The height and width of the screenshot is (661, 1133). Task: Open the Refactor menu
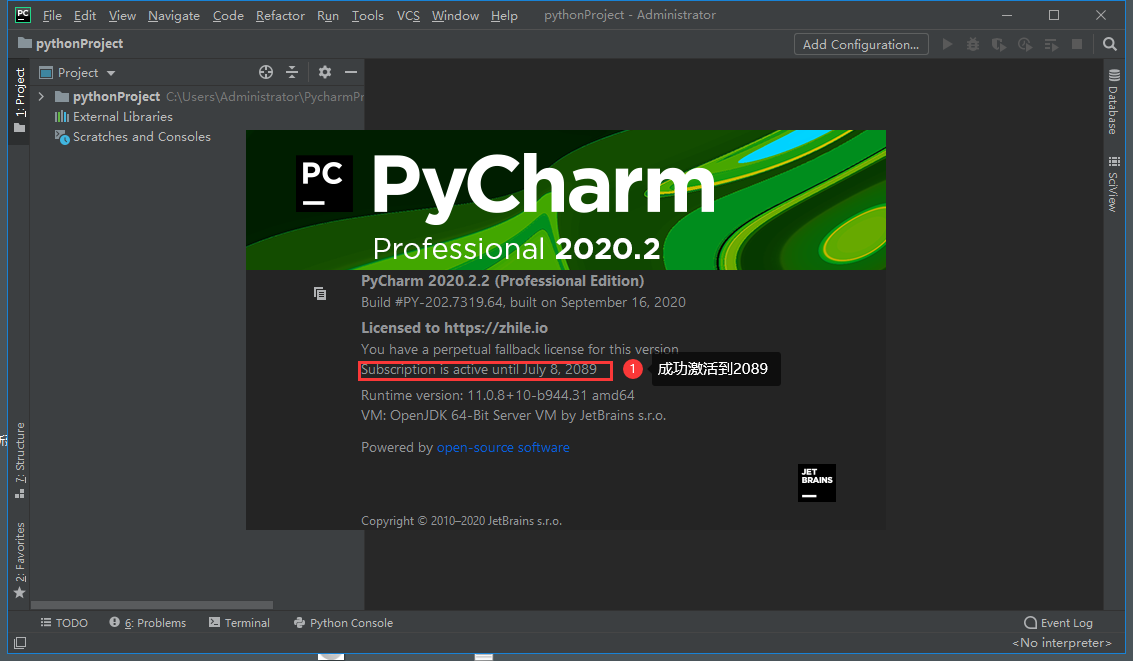pos(280,15)
